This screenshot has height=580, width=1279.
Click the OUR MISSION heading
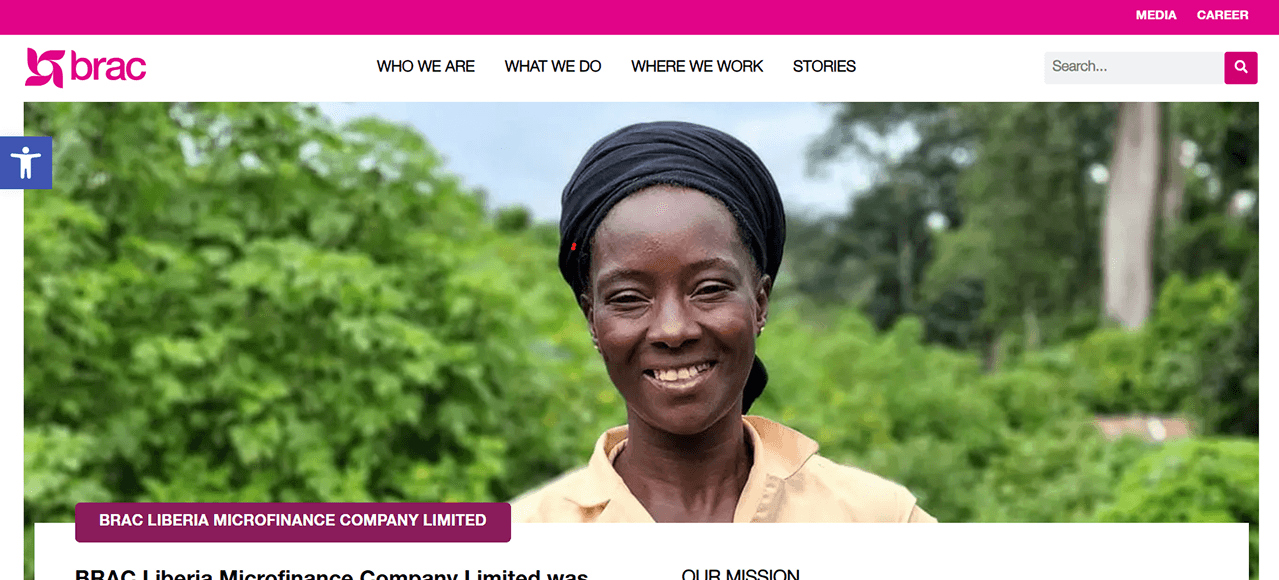740,574
